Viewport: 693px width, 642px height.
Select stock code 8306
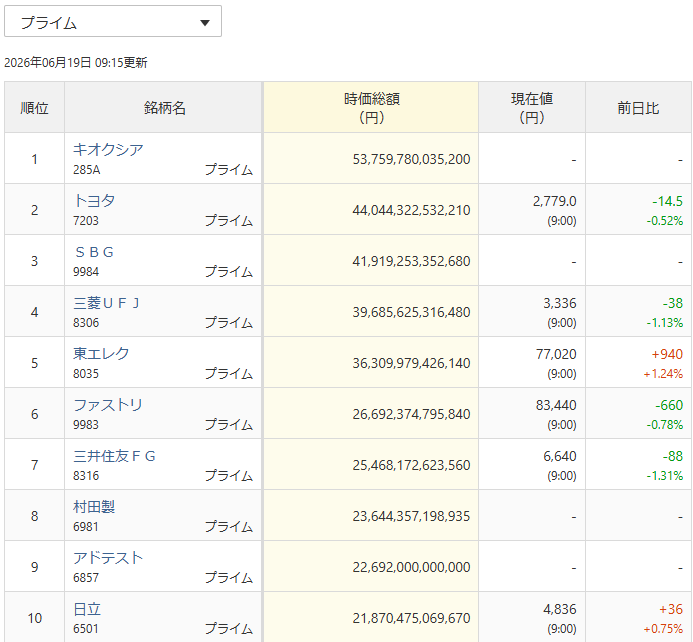pyautogui.click(x=86, y=323)
